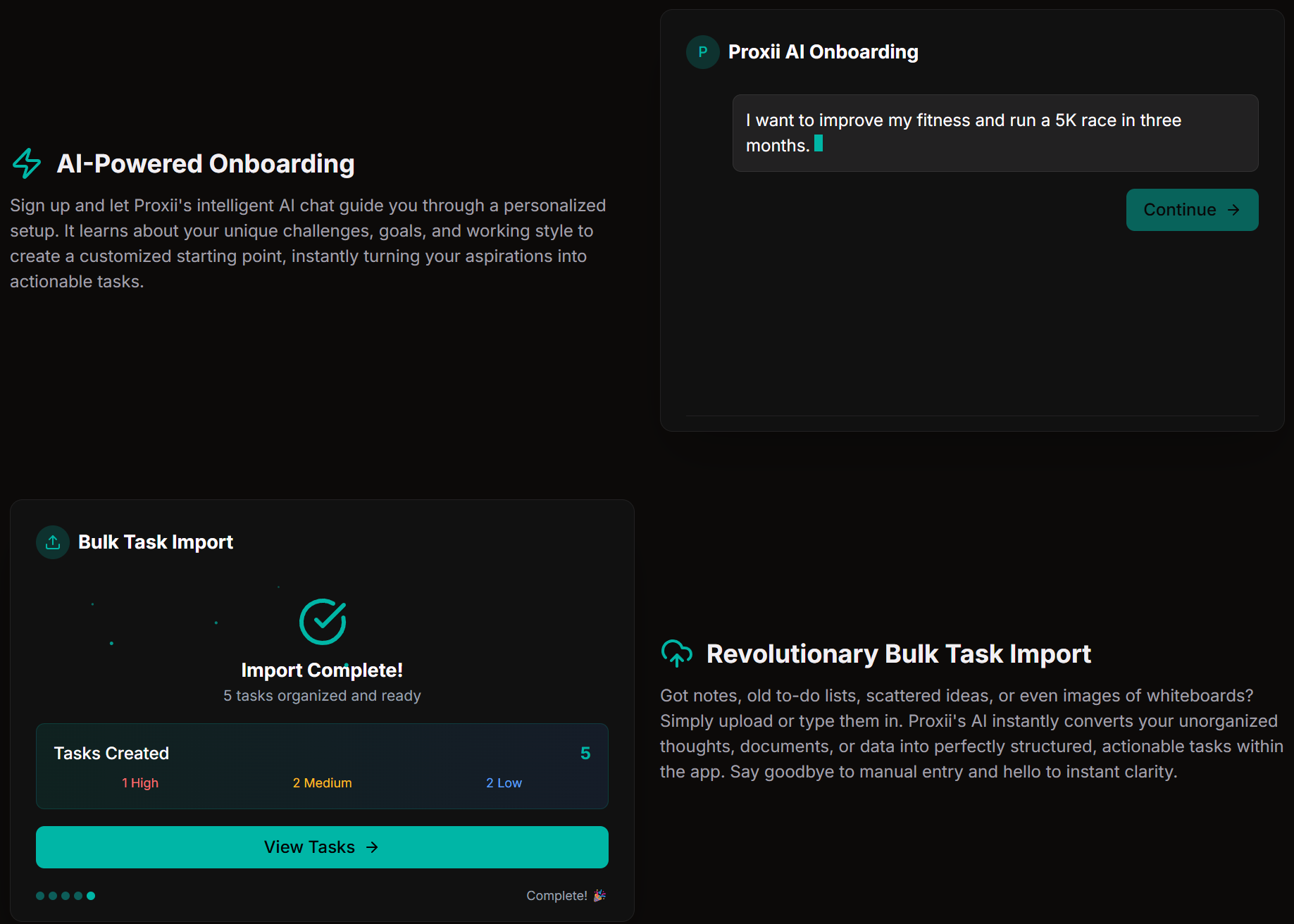Click the Import Complete checkmark circle icon
The image size is (1294, 924).
323,622
